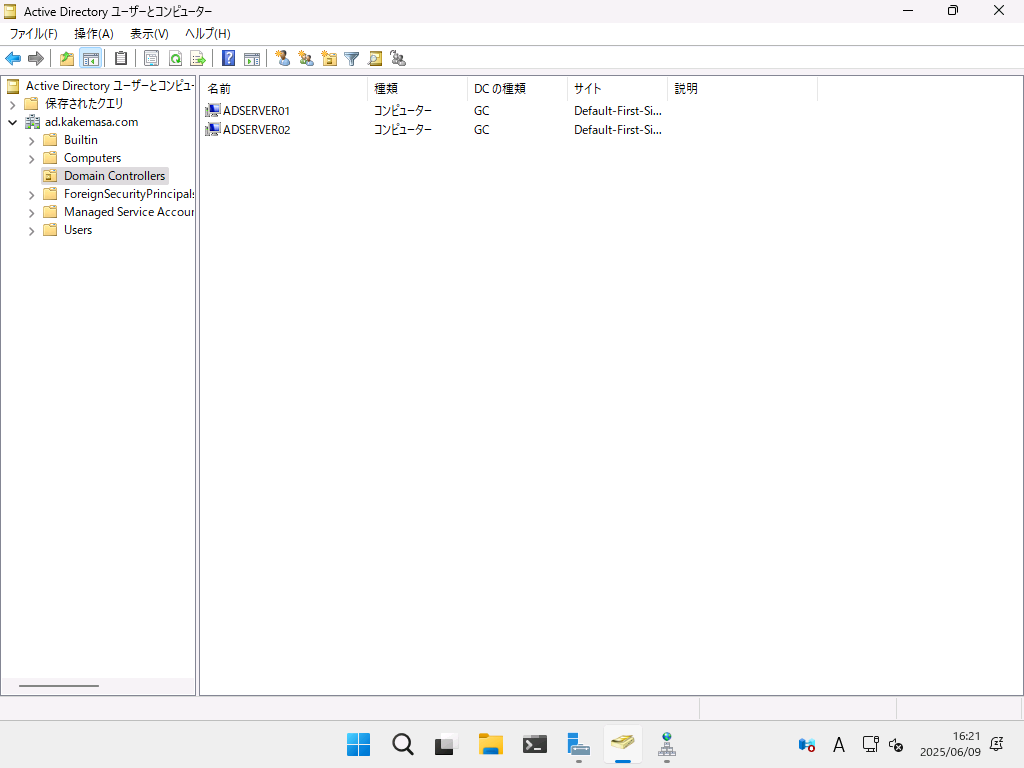Screen dimensions: 1024x768
Task: Click the ADSERVER02 computer icon
Action: pos(212,129)
